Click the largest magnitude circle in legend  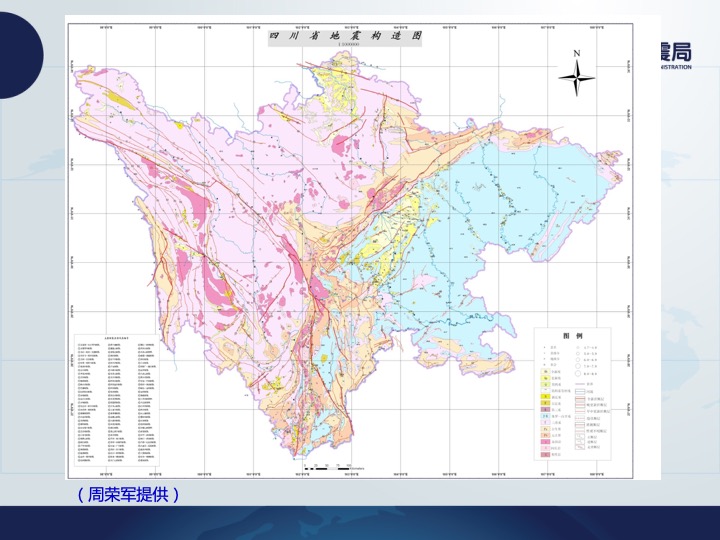click(x=578, y=373)
